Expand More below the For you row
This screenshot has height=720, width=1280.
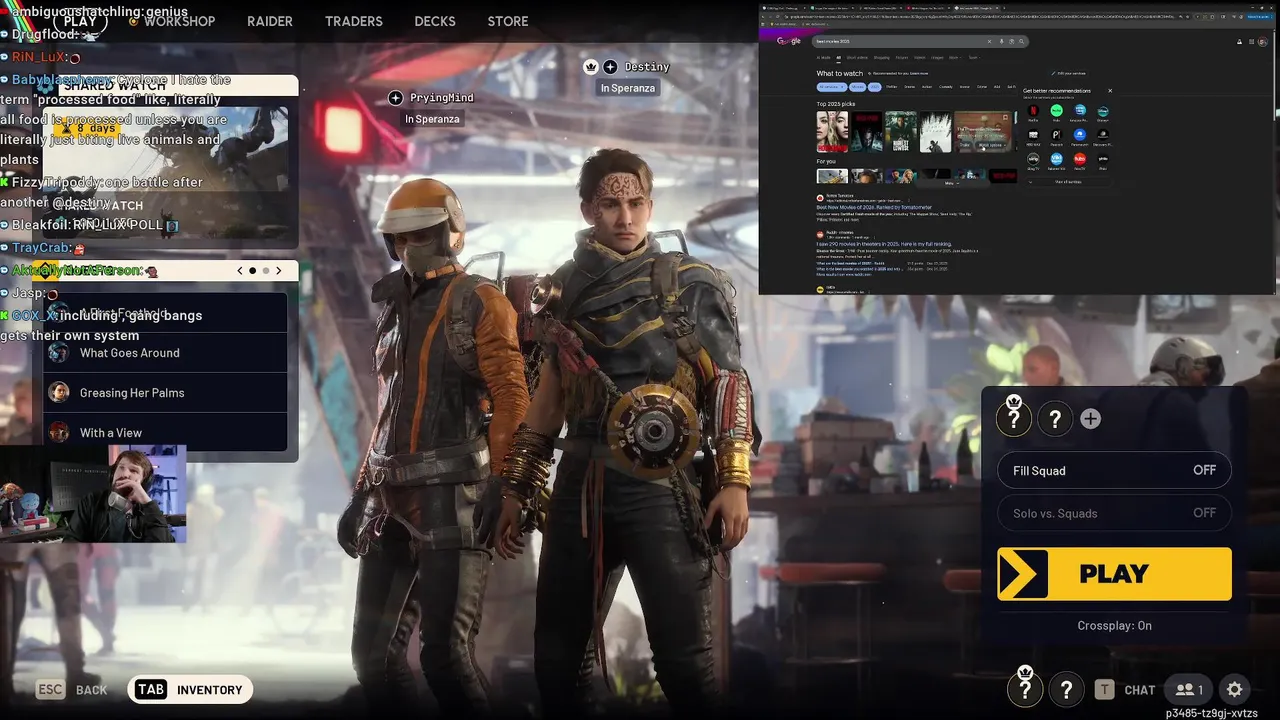tap(952, 183)
